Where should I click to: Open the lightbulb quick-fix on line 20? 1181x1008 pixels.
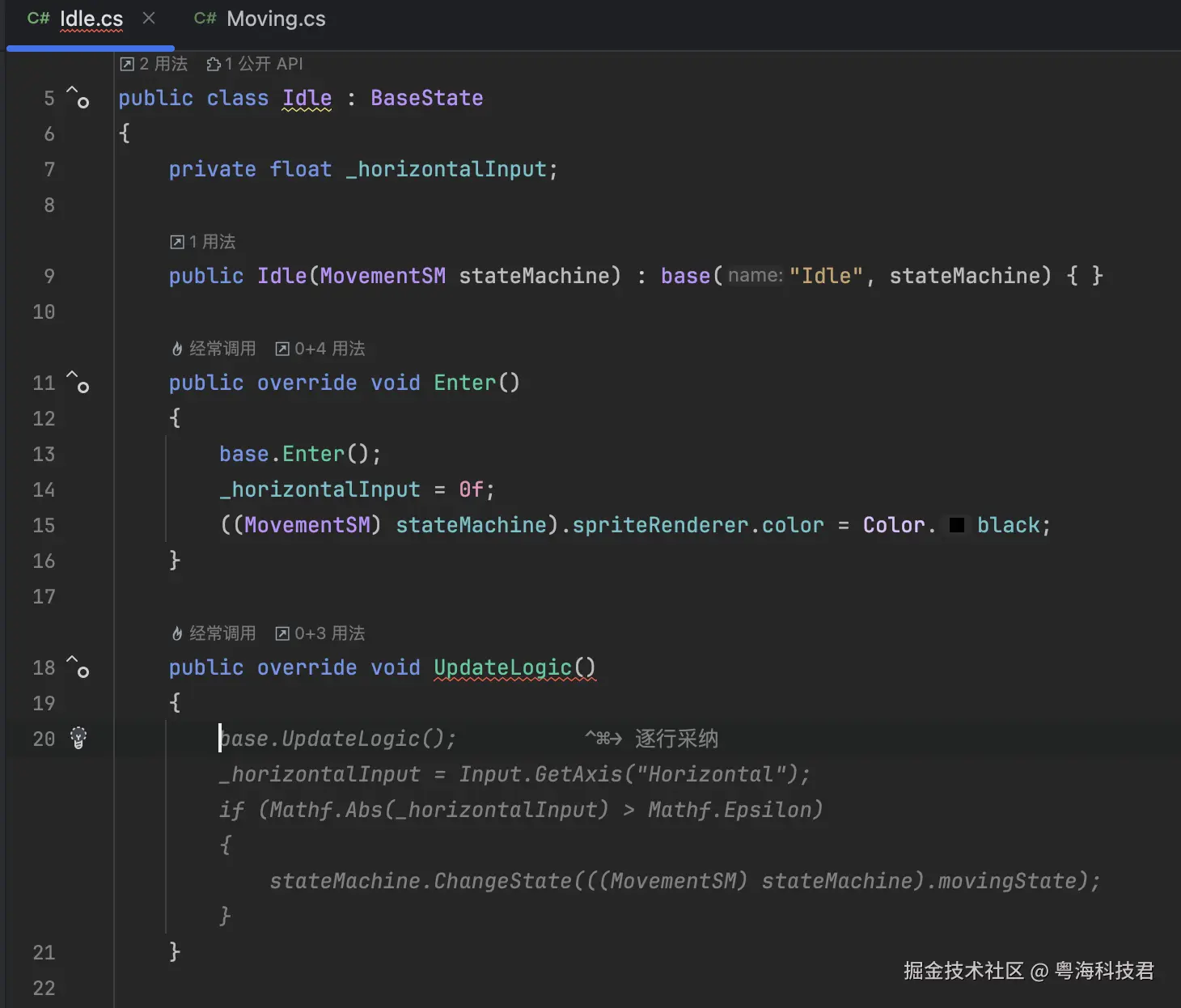coord(78,738)
